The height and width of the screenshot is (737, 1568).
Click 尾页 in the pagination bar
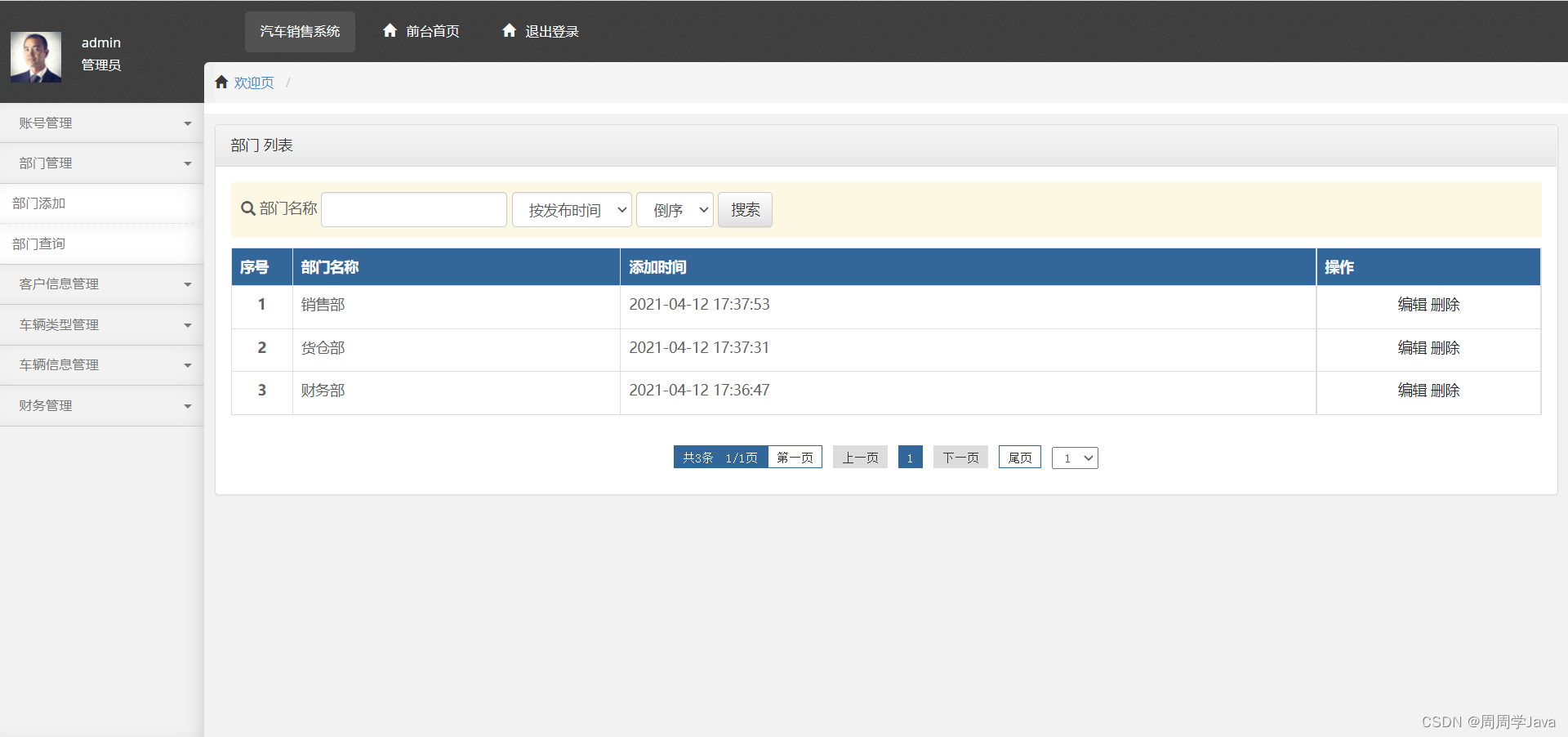tap(1019, 457)
